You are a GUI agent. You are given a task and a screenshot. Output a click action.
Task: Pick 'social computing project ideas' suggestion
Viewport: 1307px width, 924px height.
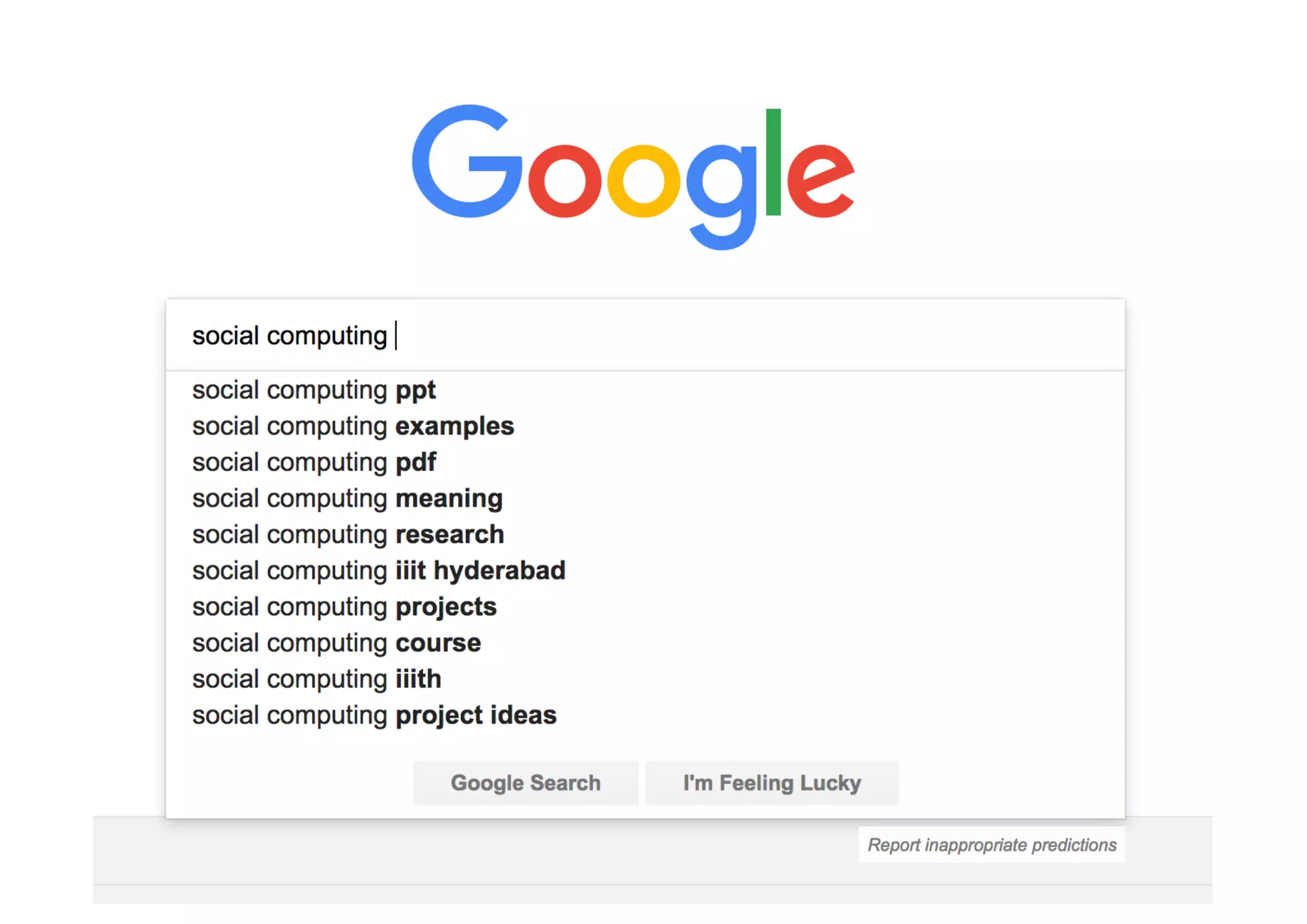(x=374, y=715)
